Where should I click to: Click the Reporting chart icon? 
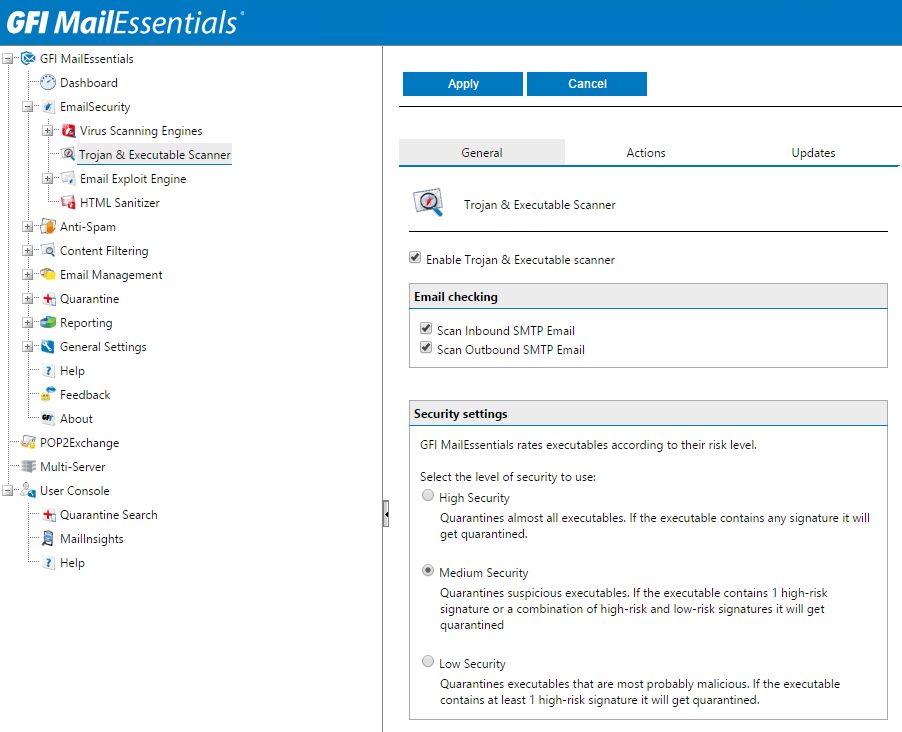point(48,322)
